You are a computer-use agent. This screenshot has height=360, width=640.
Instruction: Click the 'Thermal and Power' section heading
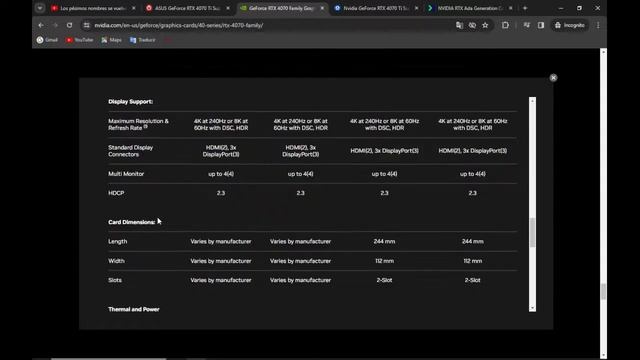point(134,309)
